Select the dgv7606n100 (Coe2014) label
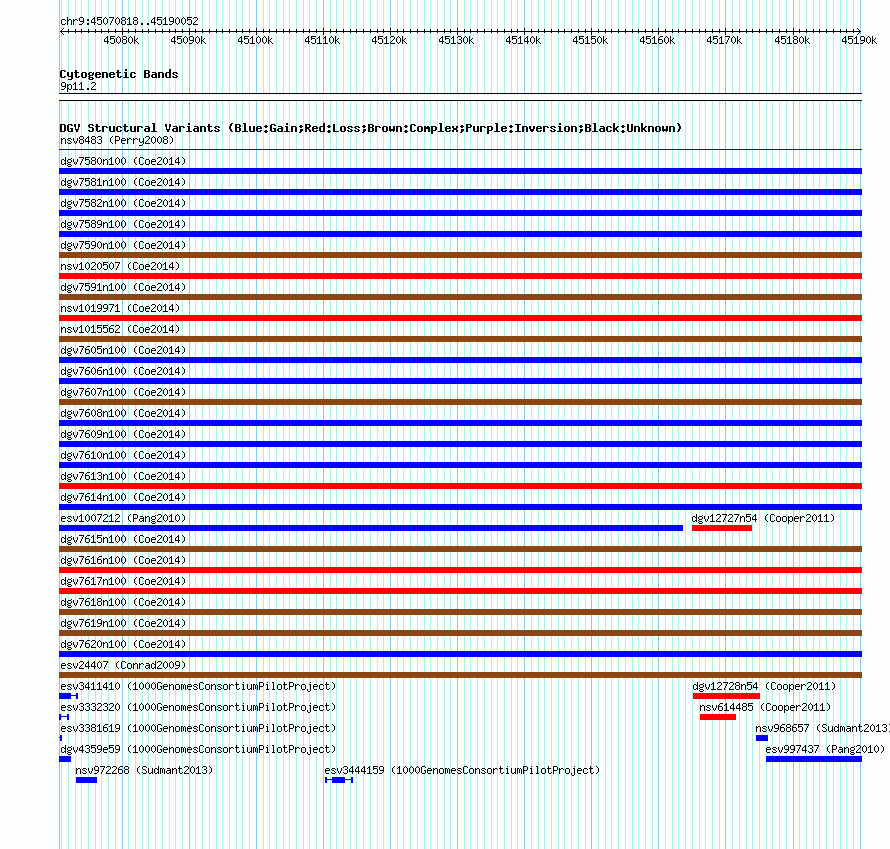 pyautogui.click(x=123, y=371)
